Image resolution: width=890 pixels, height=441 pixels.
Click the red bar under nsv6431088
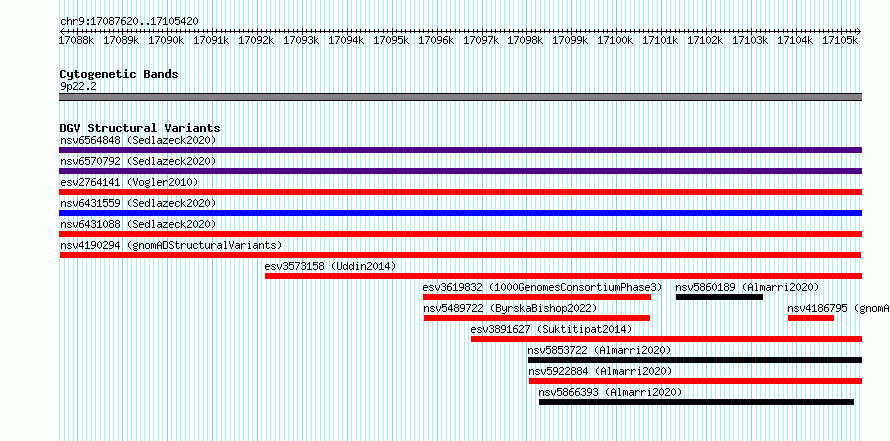(460, 234)
